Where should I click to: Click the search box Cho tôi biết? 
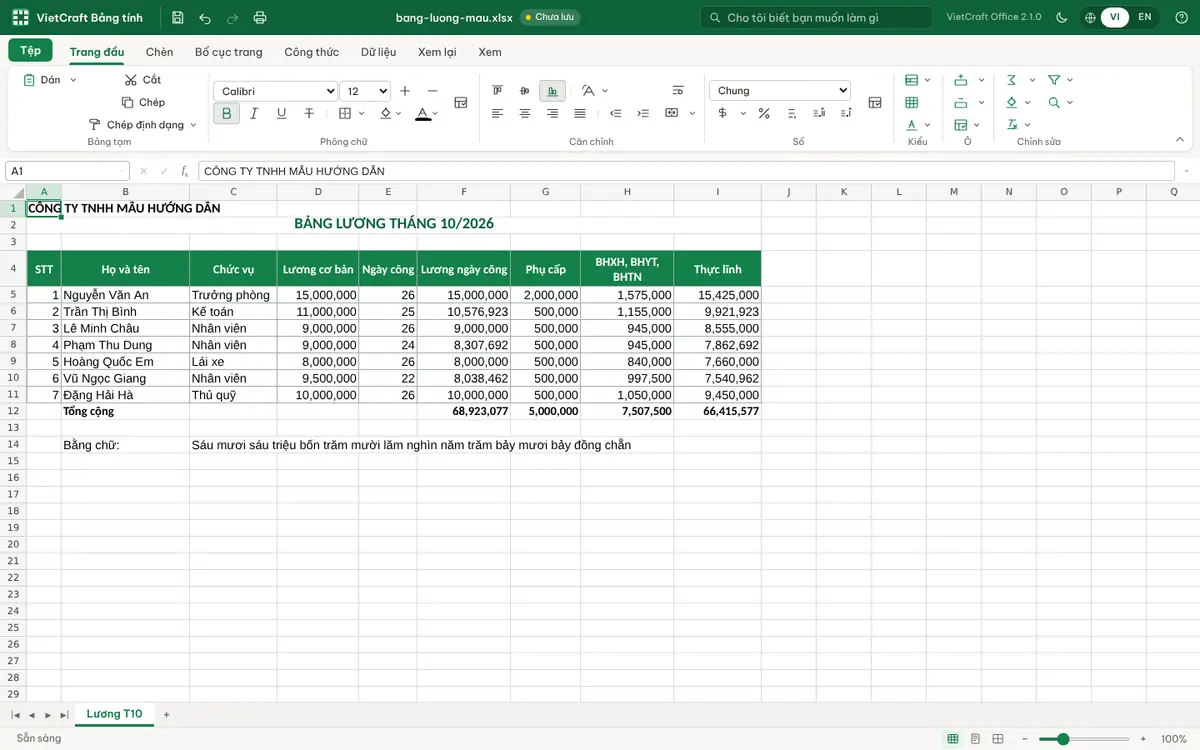pyautogui.click(x=816, y=18)
